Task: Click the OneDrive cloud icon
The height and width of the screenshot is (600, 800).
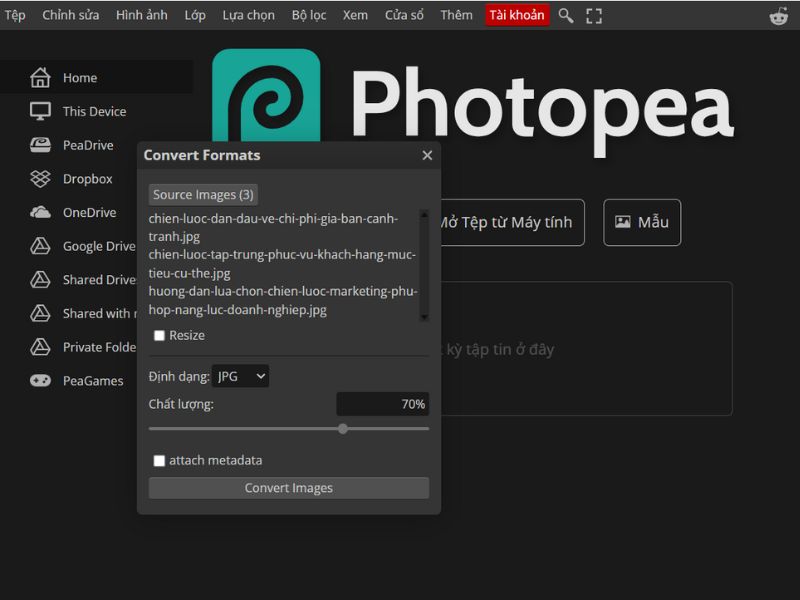Action: click(x=40, y=212)
